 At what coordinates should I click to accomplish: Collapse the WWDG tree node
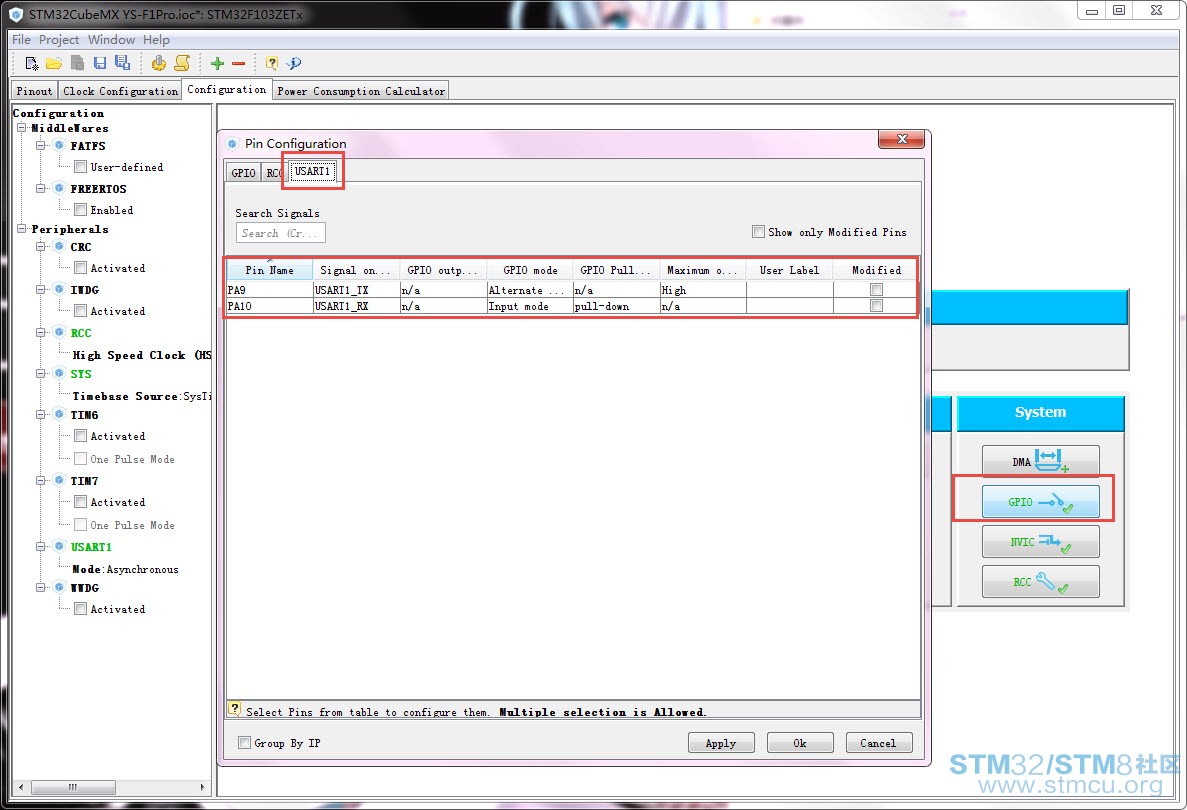coord(41,587)
